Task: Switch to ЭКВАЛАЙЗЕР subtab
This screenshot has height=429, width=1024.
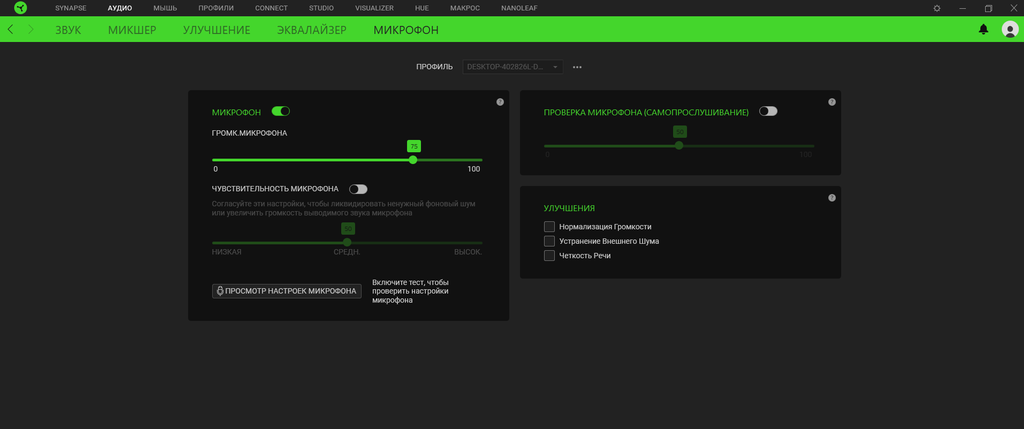Action: [x=312, y=30]
